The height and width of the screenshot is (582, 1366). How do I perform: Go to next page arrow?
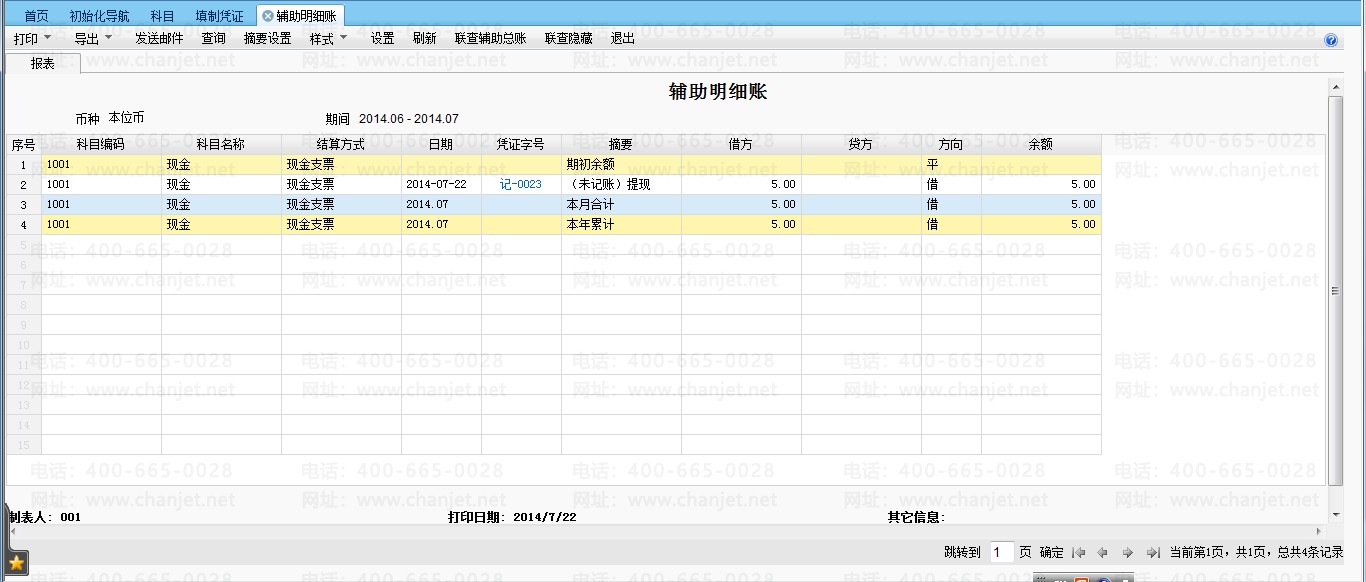pyautogui.click(x=1127, y=552)
